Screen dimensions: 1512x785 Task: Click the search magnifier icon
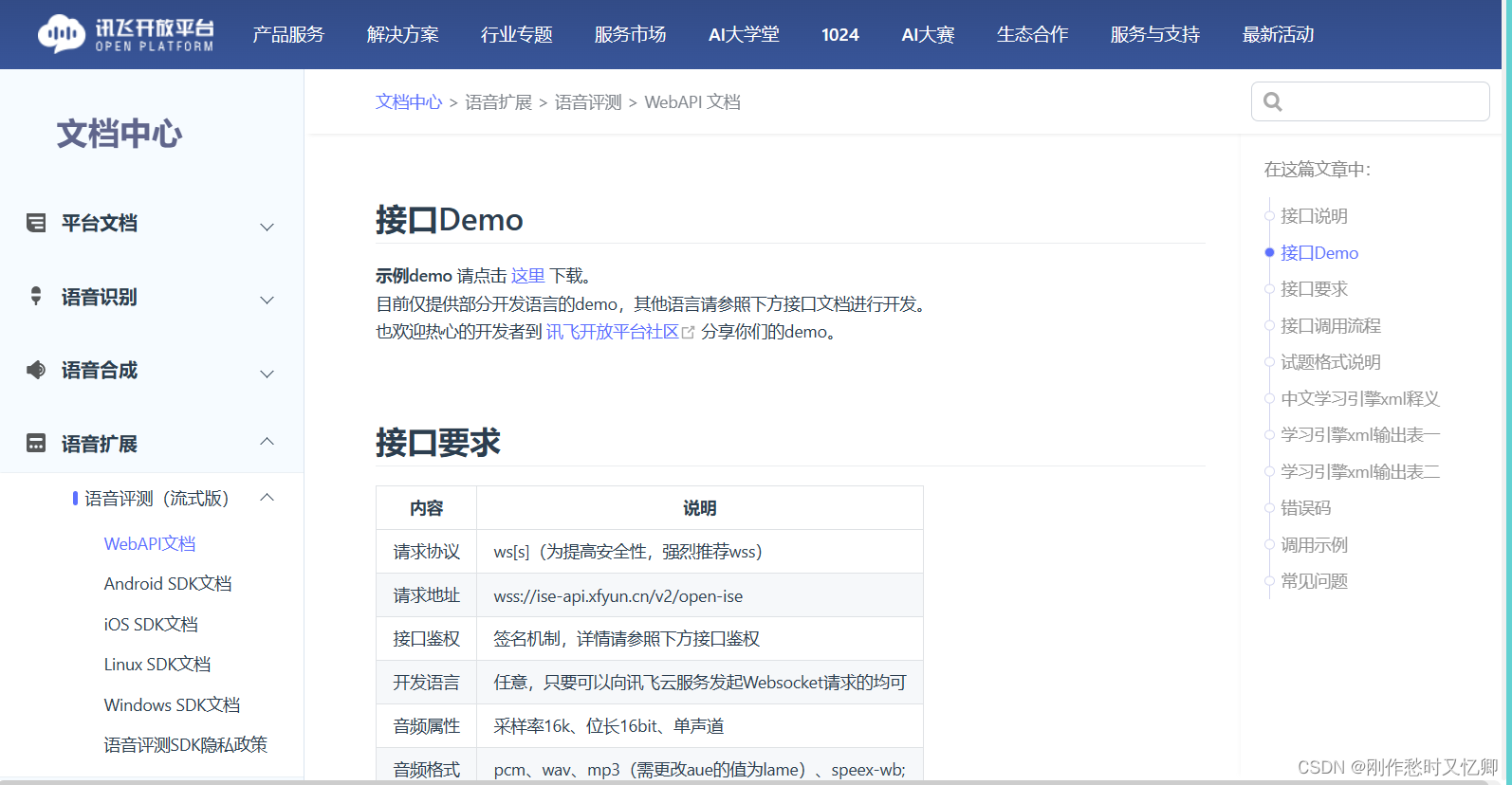(1273, 101)
